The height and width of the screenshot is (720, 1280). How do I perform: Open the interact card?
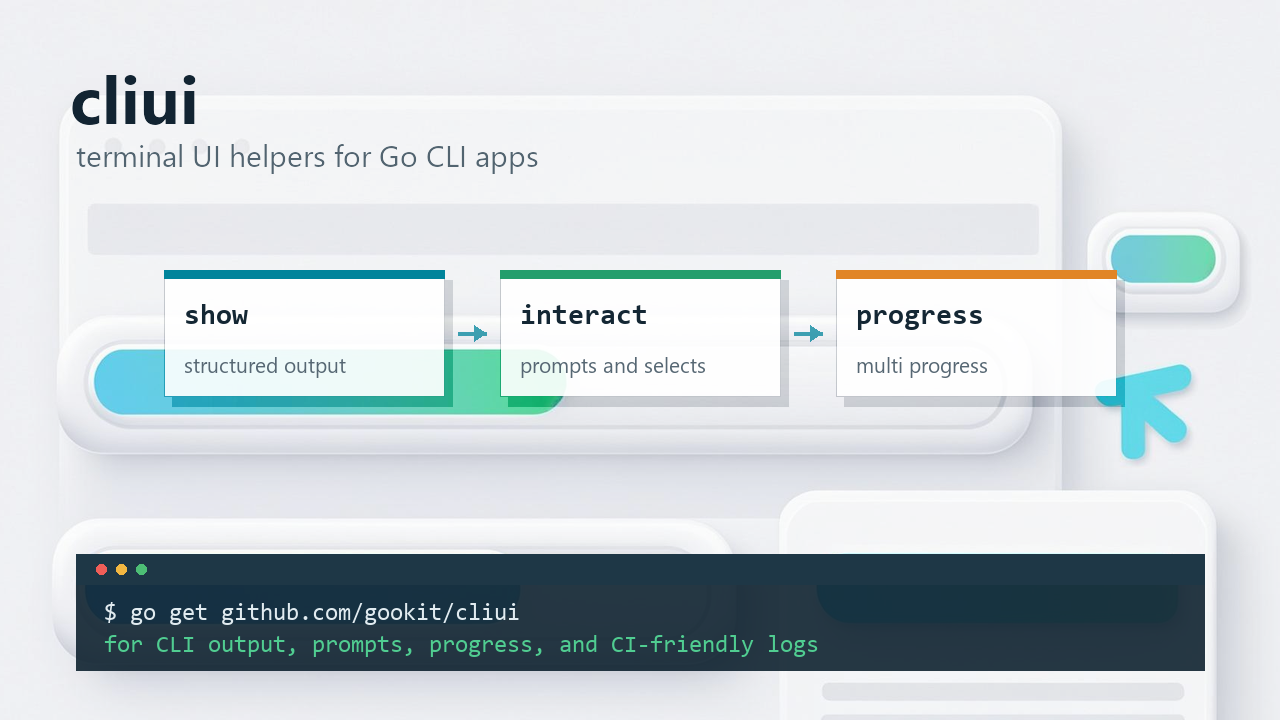640,333
